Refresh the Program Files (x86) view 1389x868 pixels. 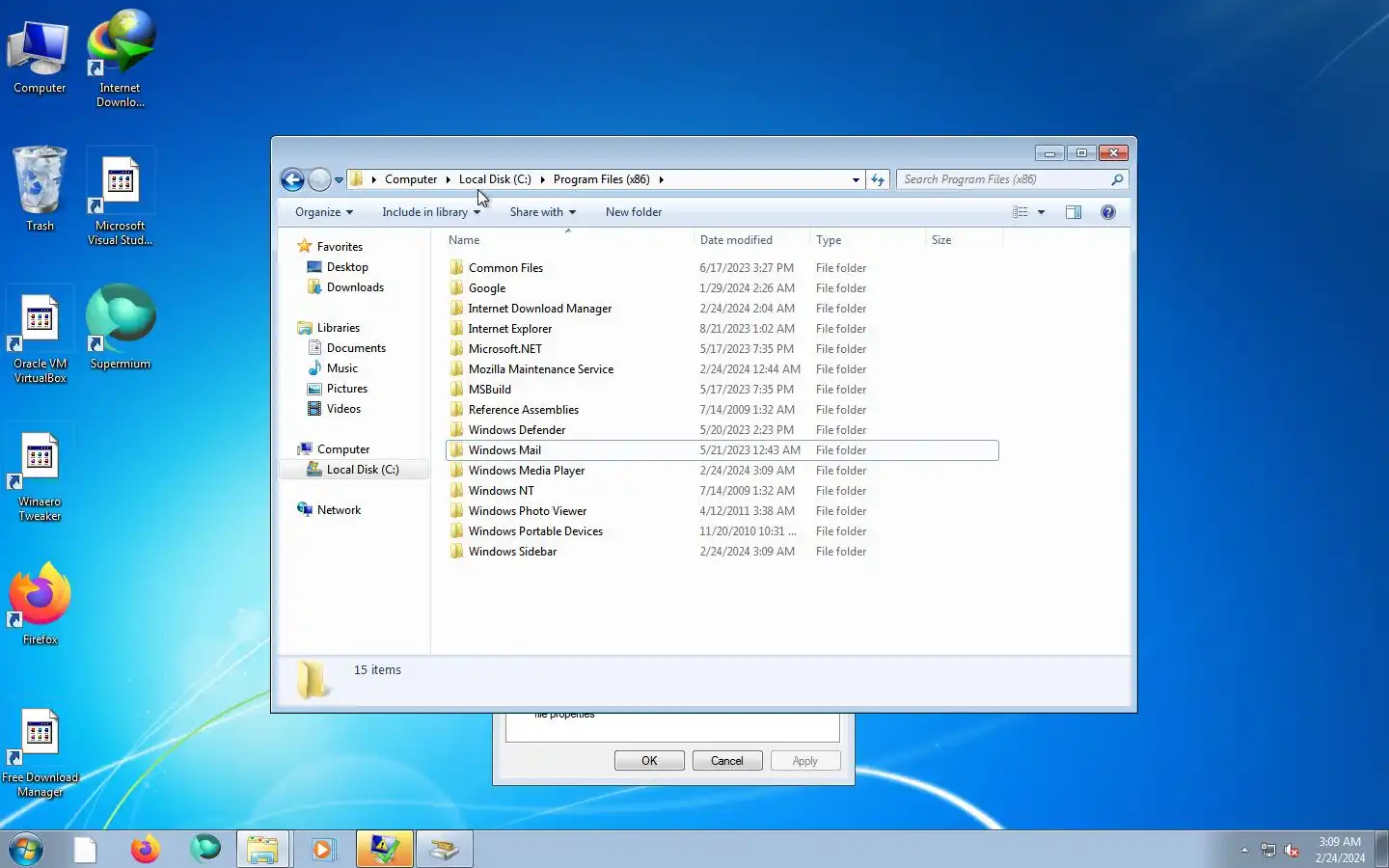pos(878,179)
